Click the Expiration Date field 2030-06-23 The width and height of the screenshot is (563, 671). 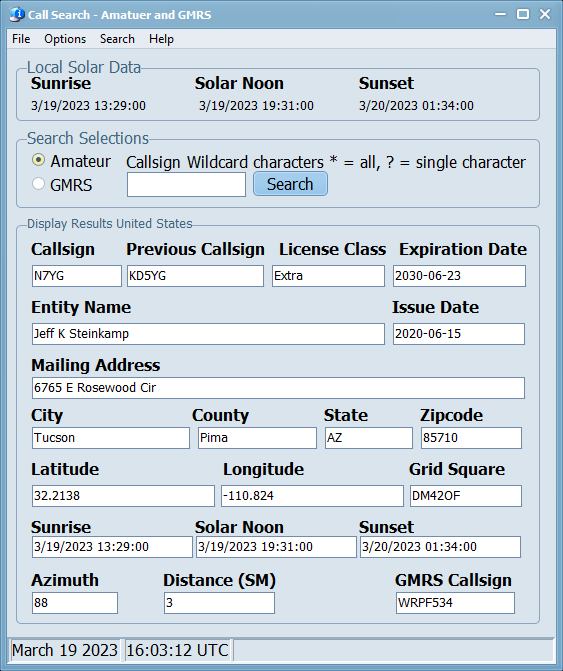[459, 276]
